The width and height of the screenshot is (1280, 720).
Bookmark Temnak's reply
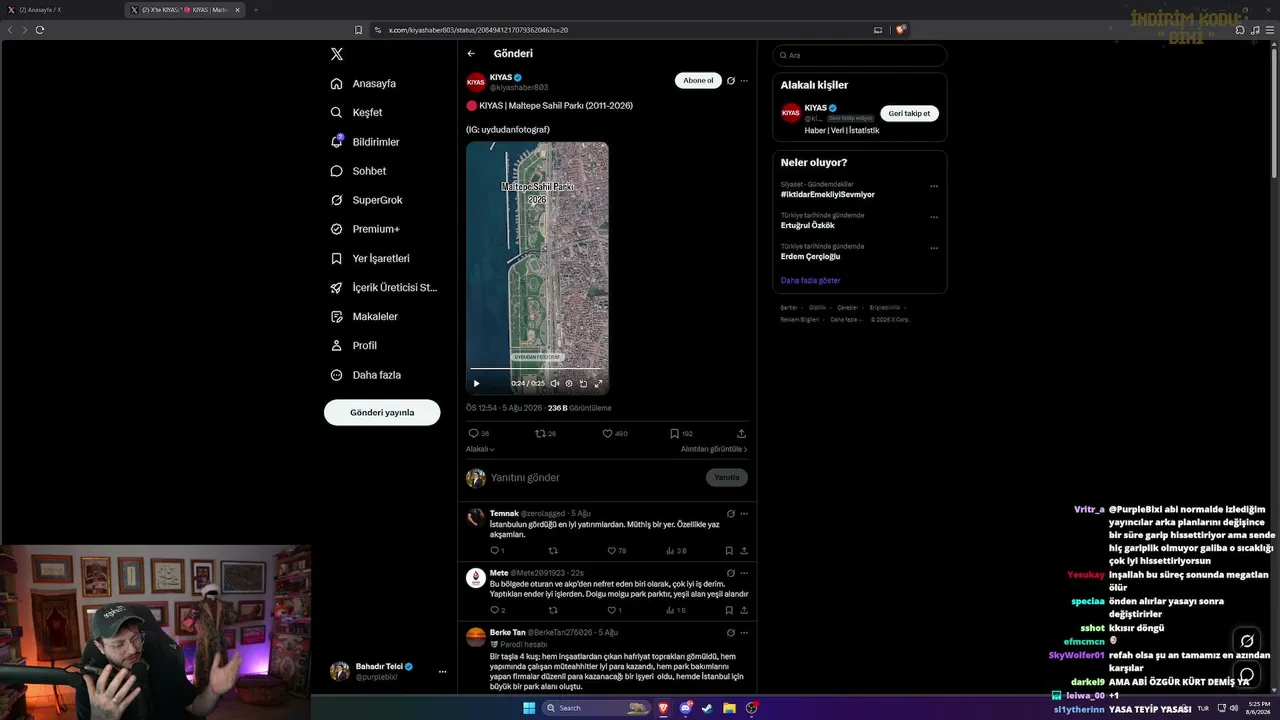729,551
